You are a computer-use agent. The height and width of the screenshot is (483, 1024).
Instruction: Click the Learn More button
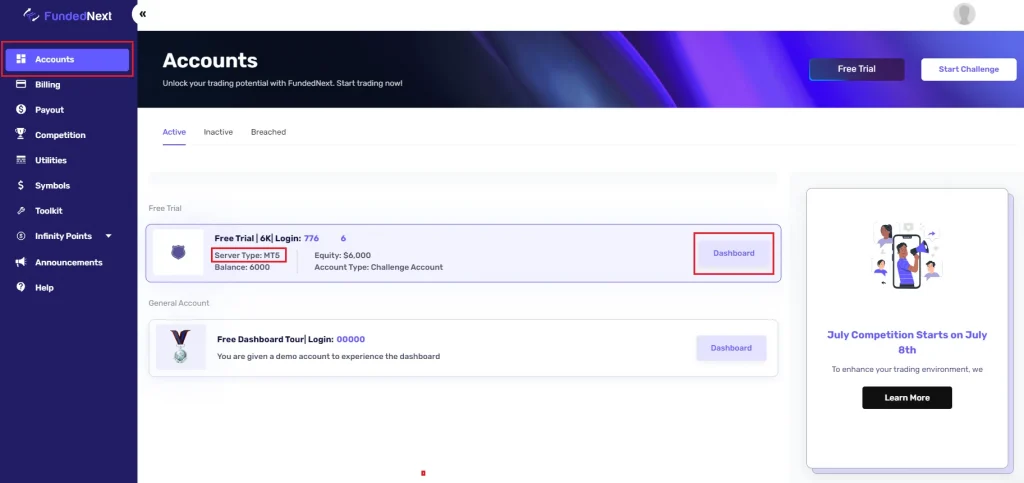click(906, 397)
